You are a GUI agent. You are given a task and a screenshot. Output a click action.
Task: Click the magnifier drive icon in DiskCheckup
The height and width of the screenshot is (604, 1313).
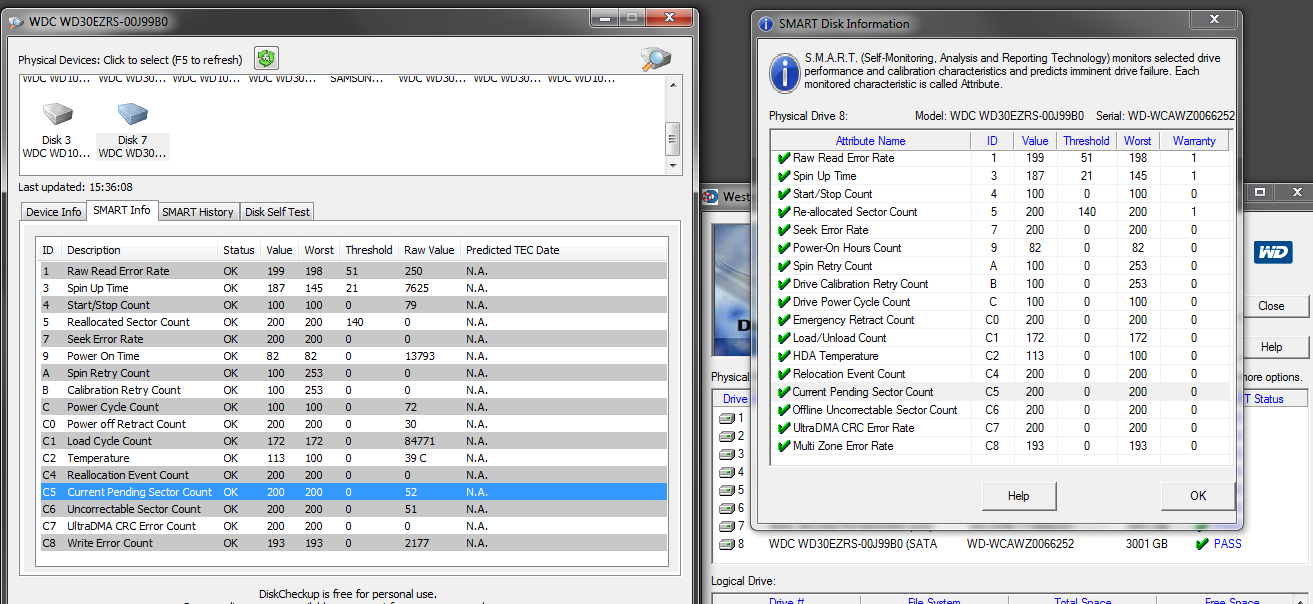(x=656, y=59)
